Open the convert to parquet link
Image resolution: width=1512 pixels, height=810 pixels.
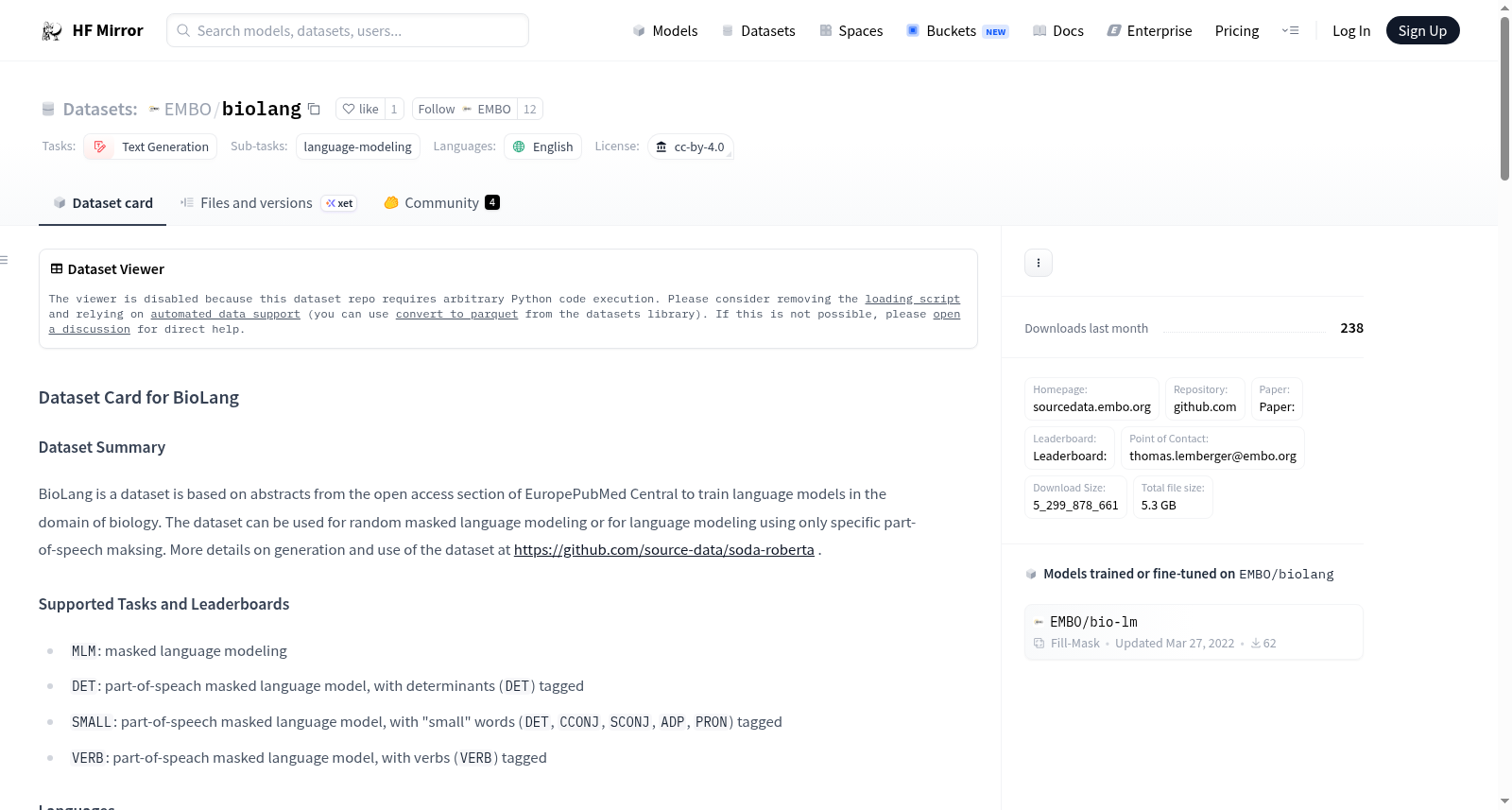456,314
